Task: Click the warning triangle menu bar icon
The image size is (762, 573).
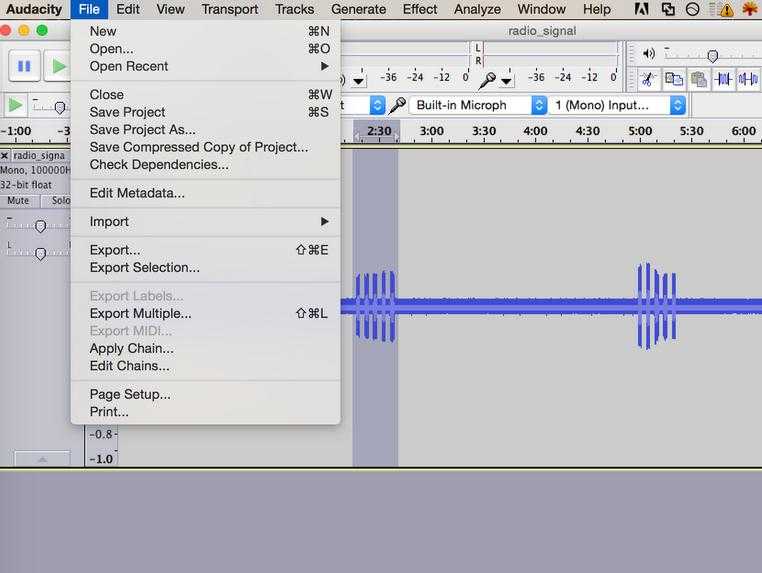Action: point(726,10)
